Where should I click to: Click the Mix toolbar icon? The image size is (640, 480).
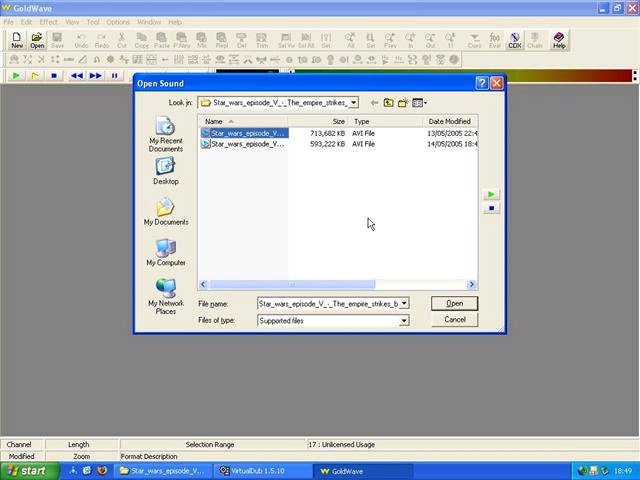(202, 40)
